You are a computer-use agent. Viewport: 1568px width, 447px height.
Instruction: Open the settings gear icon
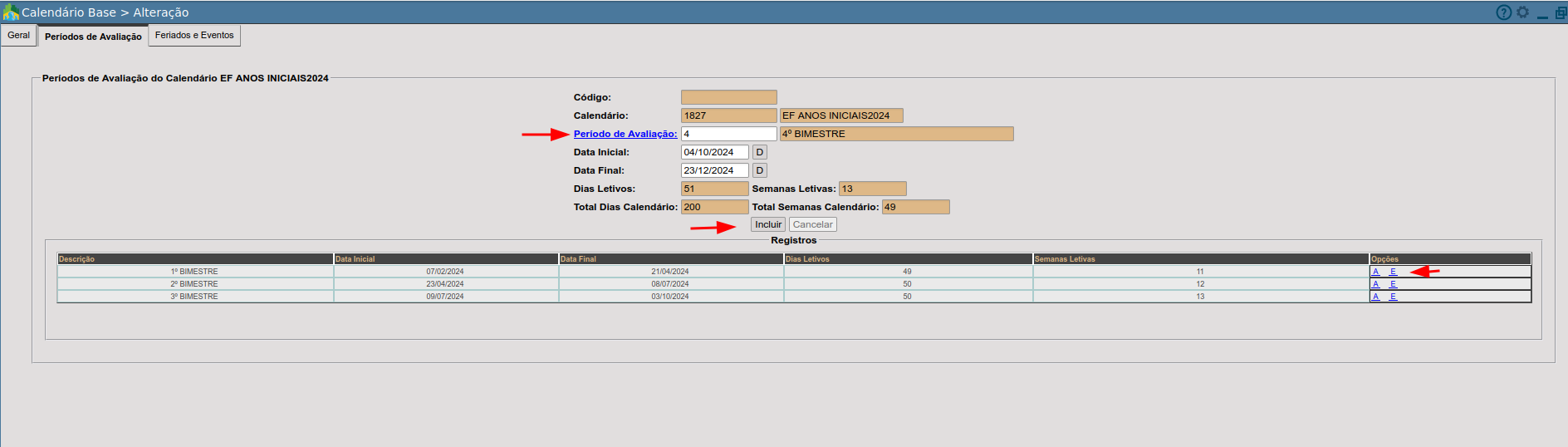(x=1522, y=12)
